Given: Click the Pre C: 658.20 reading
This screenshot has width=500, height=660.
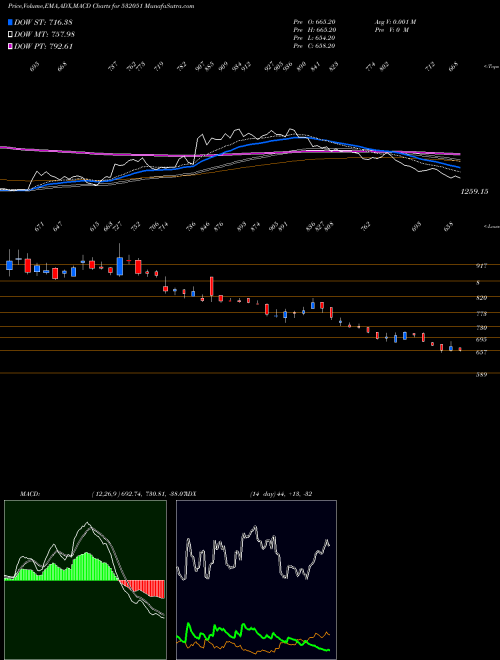Looking at the screenshot, I should [314, 46].
